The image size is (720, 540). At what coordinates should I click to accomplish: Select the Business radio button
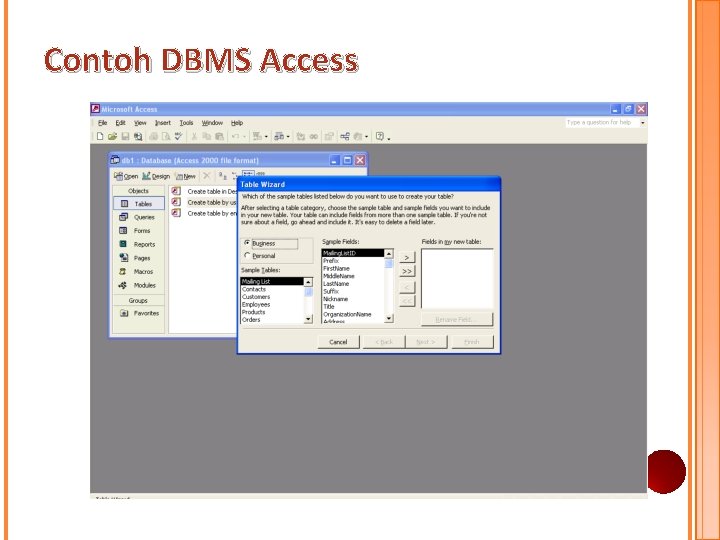pyautogui.click(x=248, y=243)
